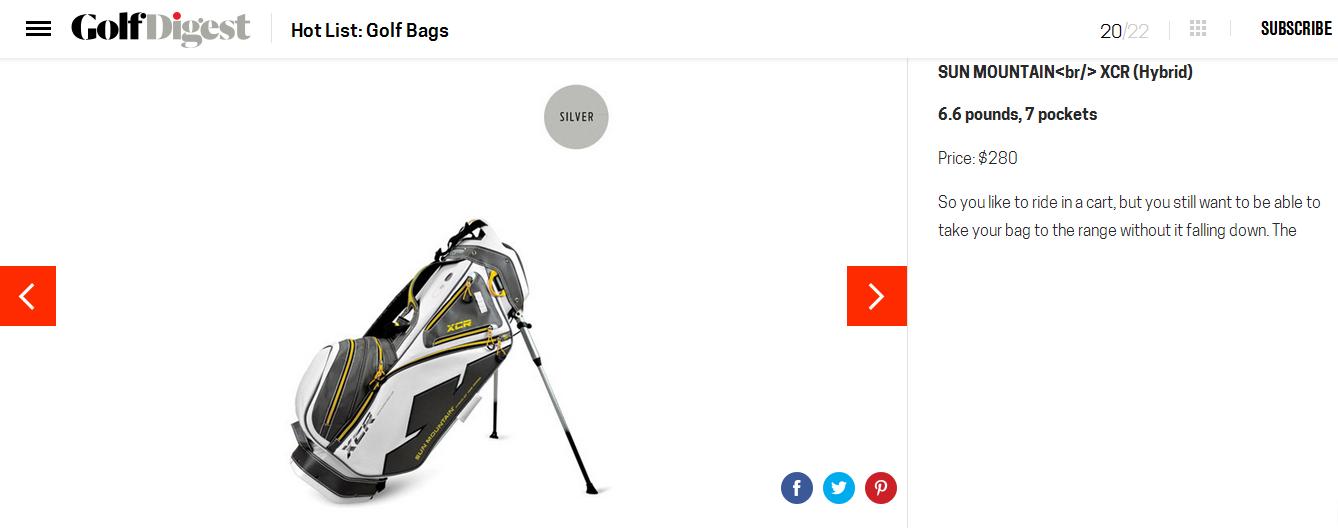This screenshot has height=528, width=1338.
Task: Open the grid view of all slides
Action: [1198, 29]
